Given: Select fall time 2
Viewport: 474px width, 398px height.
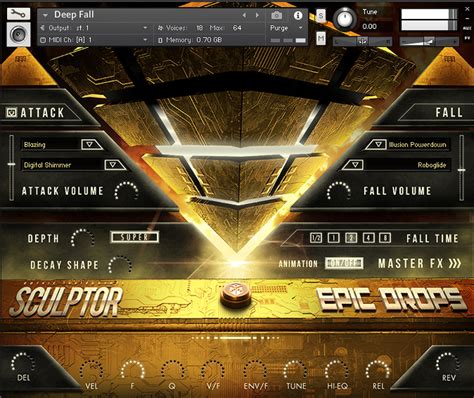Looking at the screenshot, I should [351, 238].
